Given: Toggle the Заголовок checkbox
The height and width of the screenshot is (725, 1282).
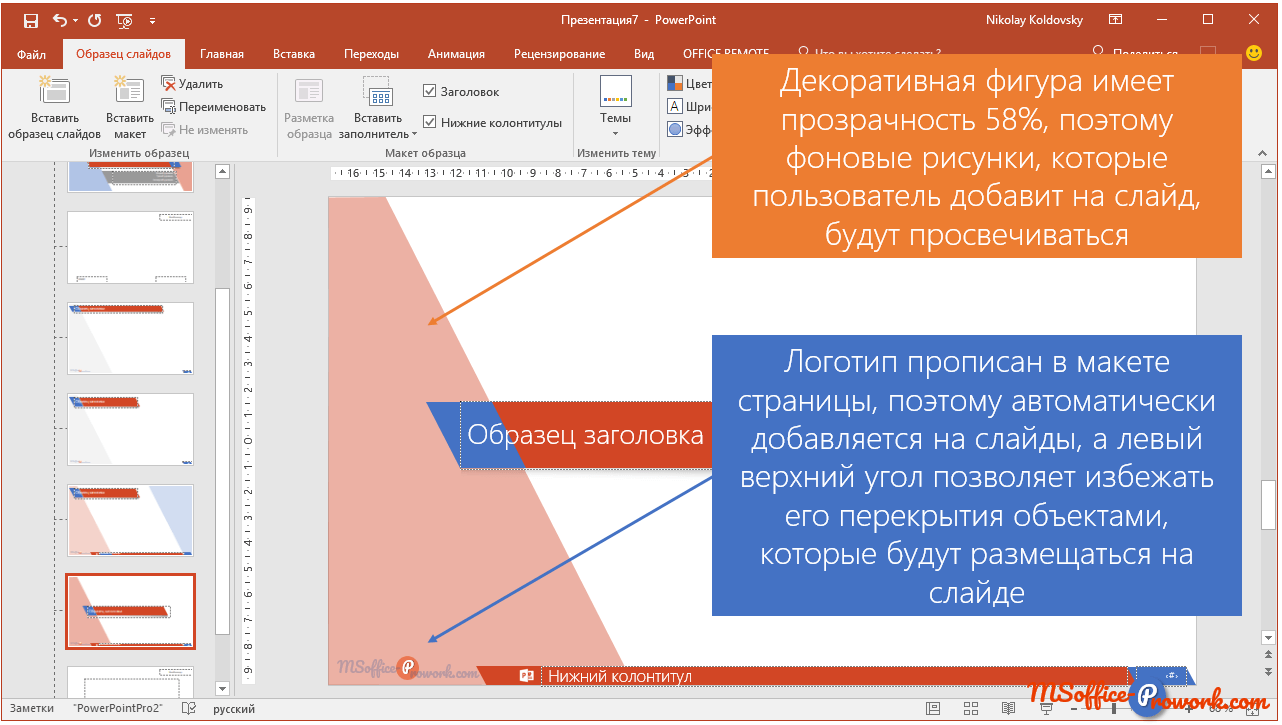Looking at the screenshot, I should tap(430, 92).
